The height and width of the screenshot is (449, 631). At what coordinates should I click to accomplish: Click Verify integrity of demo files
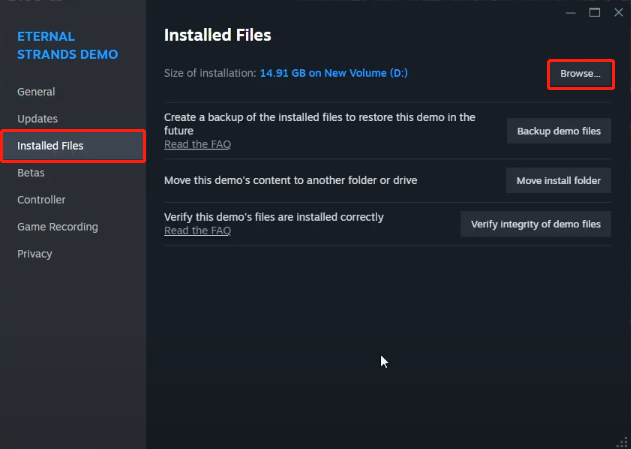coord(536,224)
